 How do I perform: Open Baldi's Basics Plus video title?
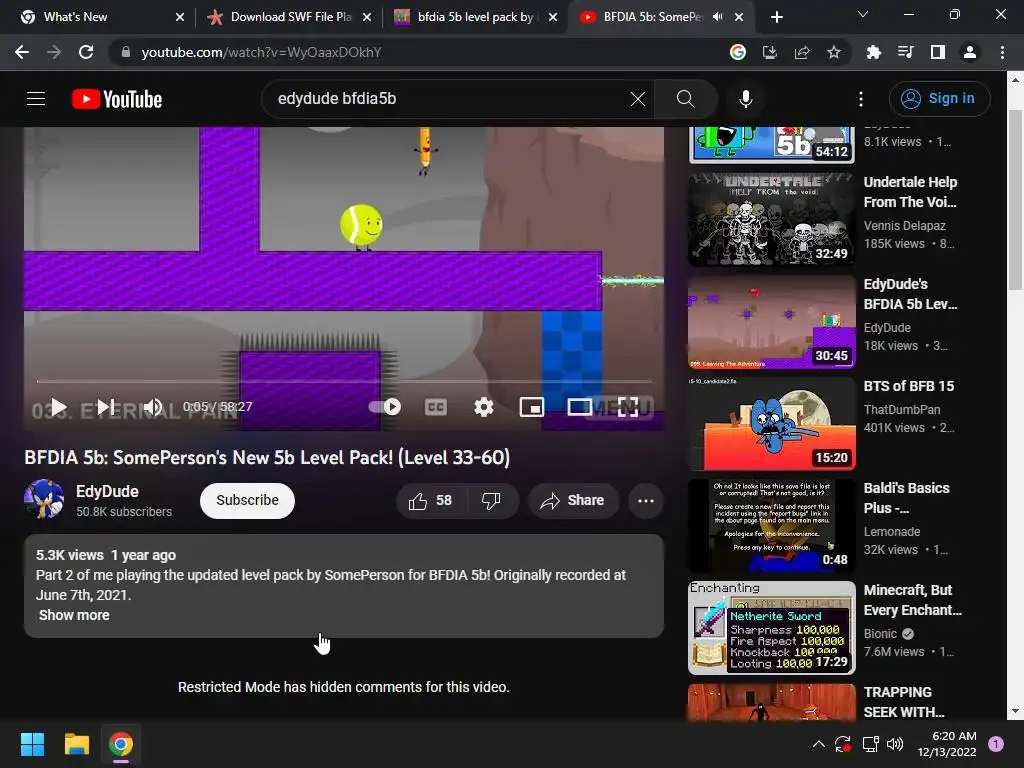tap(906, 498)
